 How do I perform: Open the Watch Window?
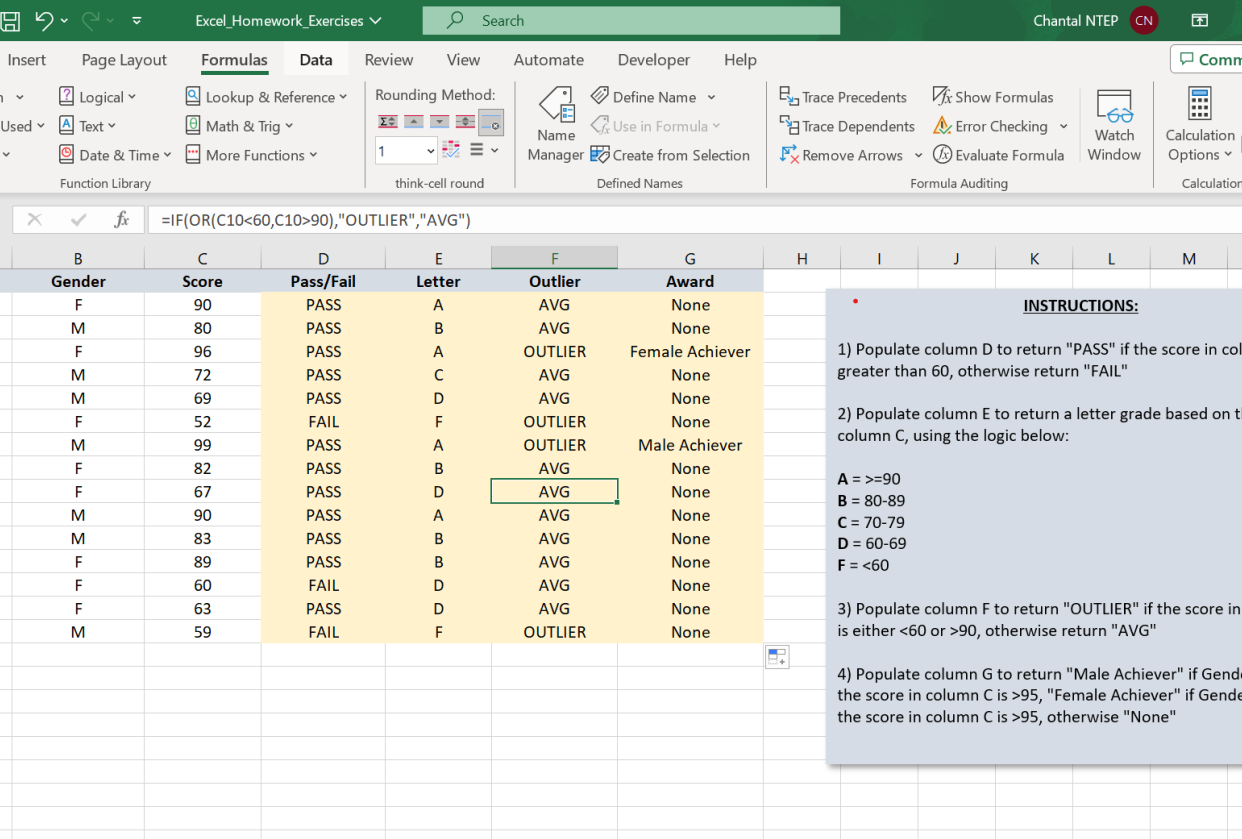click(x=1114, y=125)
